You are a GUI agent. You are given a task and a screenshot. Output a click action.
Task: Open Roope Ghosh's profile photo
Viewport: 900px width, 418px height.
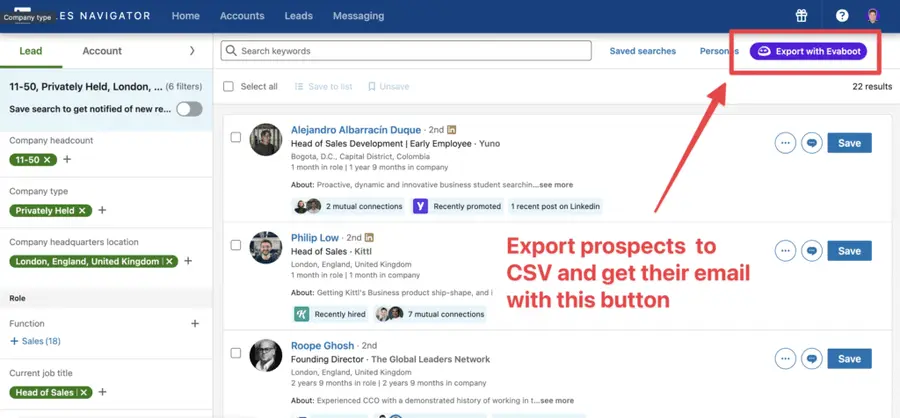point(266,355)
